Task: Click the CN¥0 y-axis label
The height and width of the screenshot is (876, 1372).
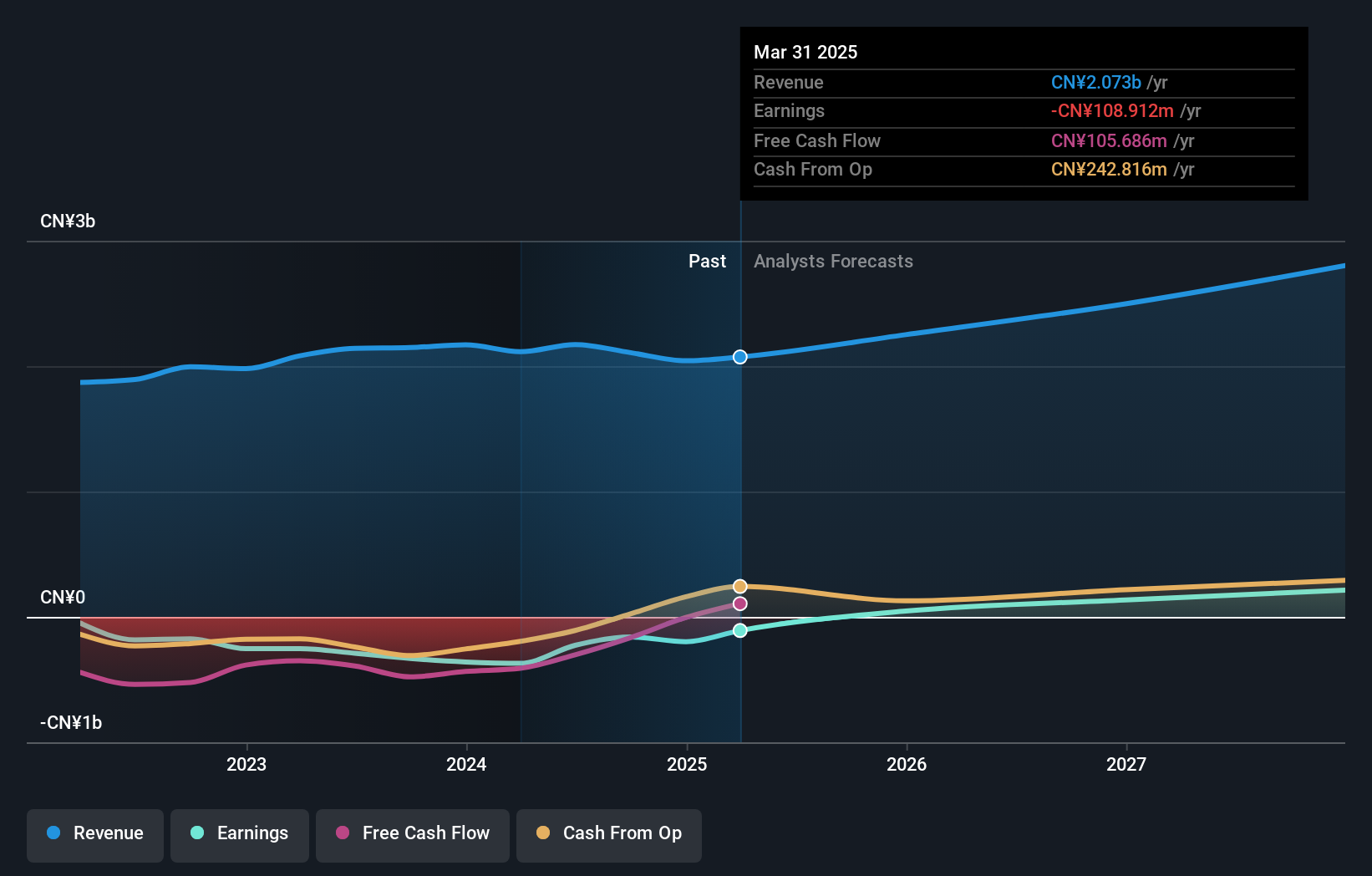Action: [63, 598]
